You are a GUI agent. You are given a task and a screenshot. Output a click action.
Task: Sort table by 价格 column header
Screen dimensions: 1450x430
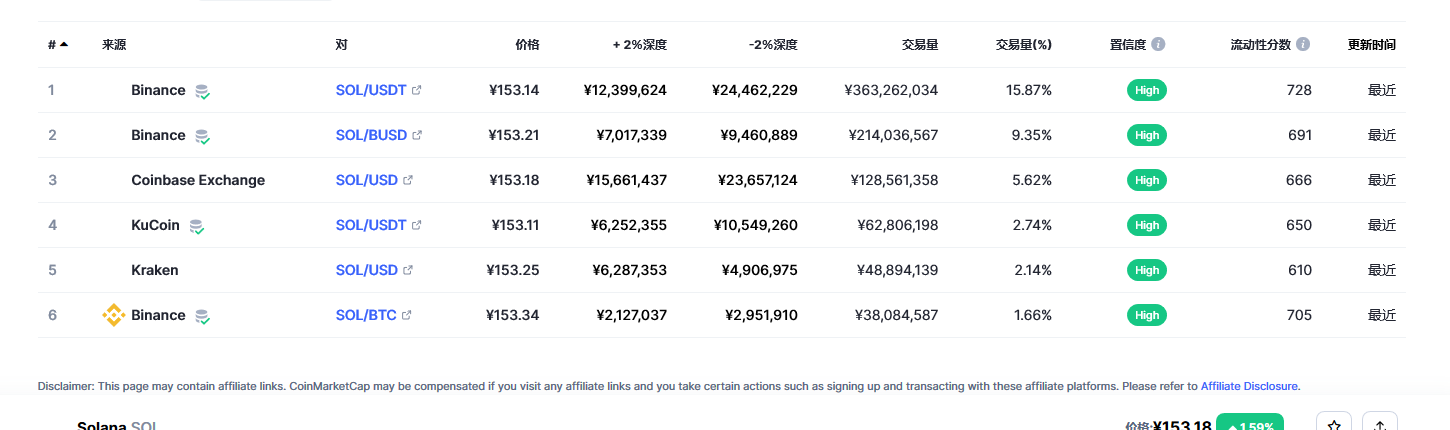[x=527, y=45]
